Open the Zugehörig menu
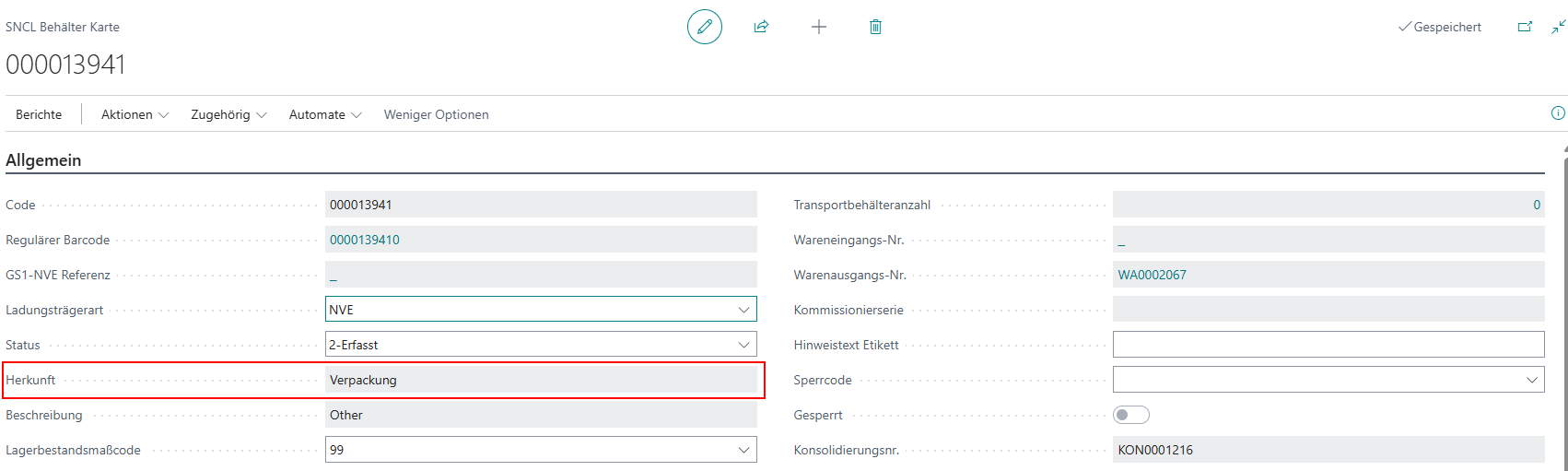This screenshot has width=1568, height=471. (228, 114)
